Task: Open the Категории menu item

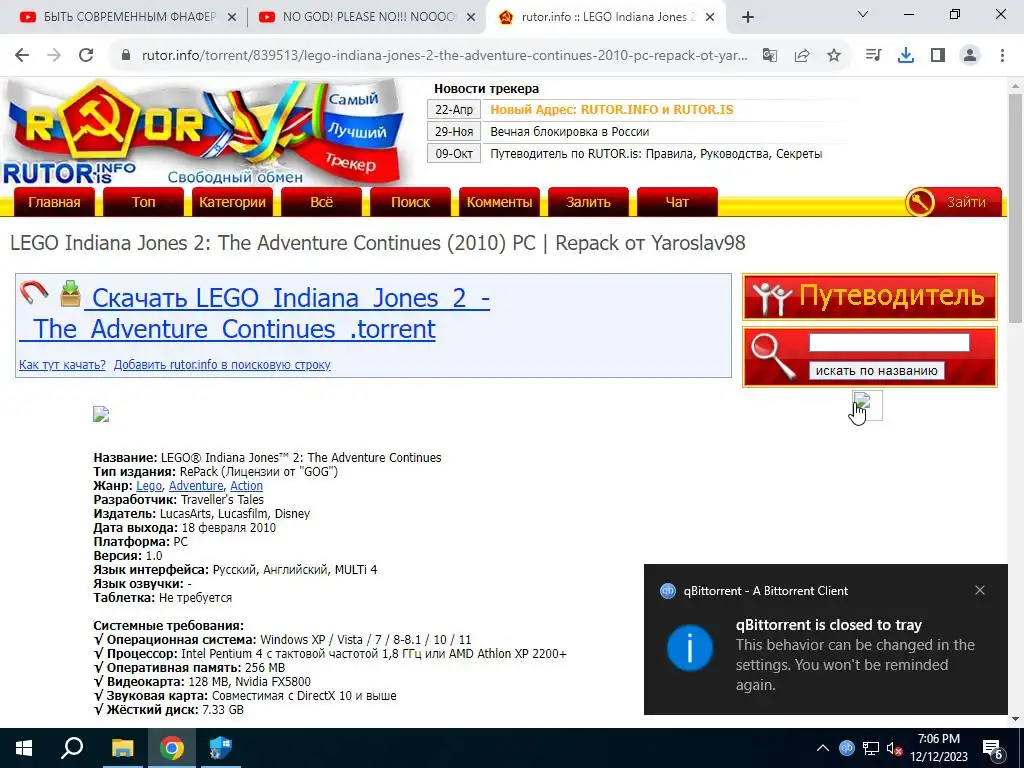Action: (232, 202)
